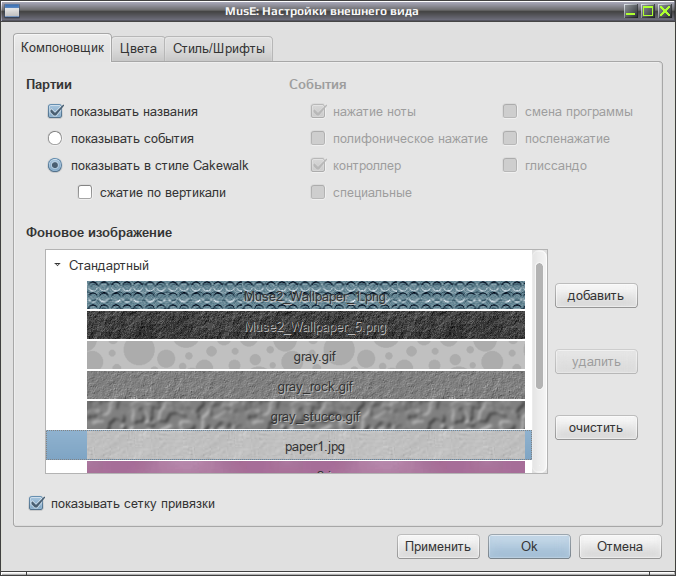
Task: Choose the Muse2_Wallpaper_1.png background
Action: tap(306, 295)
